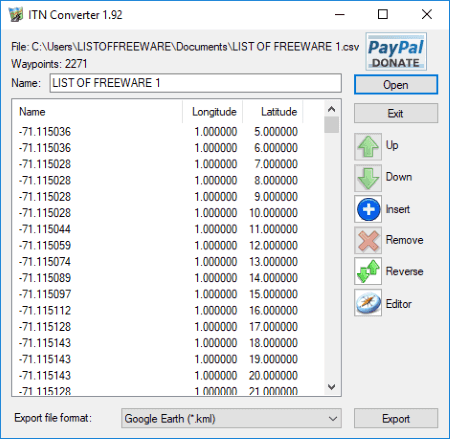Click the blue Insert plus icon

coord(368,209)
